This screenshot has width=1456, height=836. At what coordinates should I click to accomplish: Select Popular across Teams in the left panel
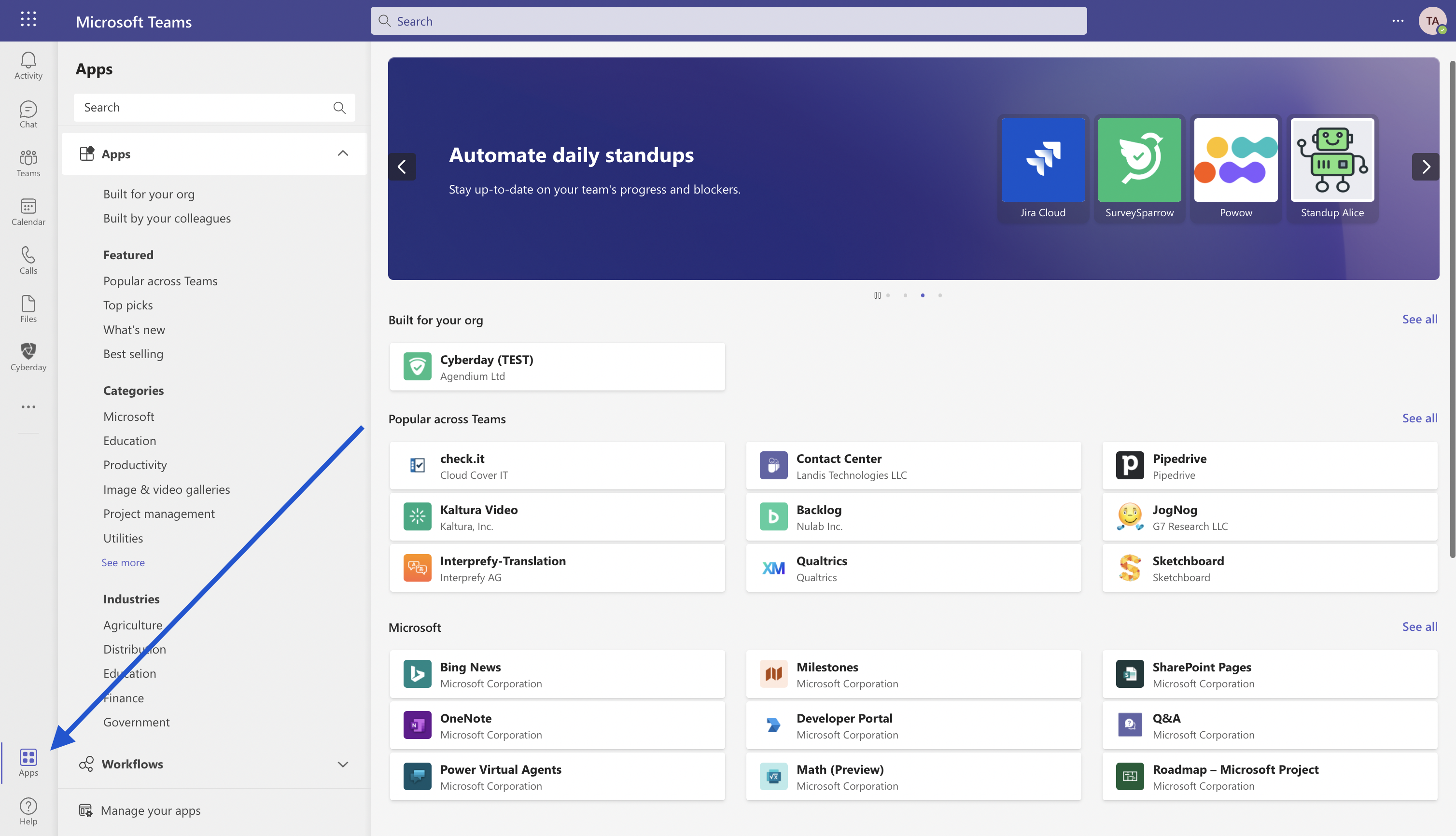point(160,281)
